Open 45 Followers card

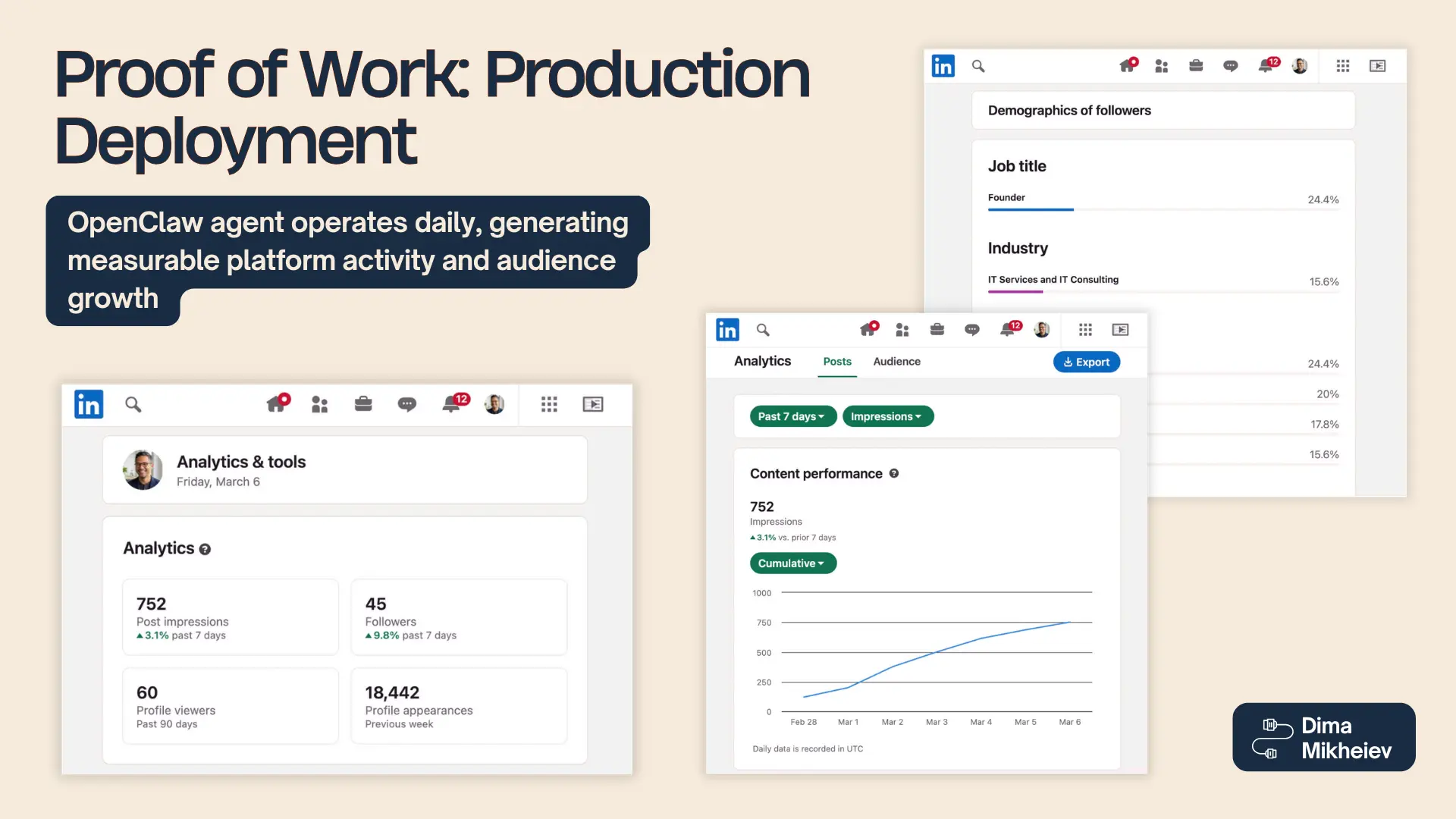pyautogui.click(x=459, y=617)
